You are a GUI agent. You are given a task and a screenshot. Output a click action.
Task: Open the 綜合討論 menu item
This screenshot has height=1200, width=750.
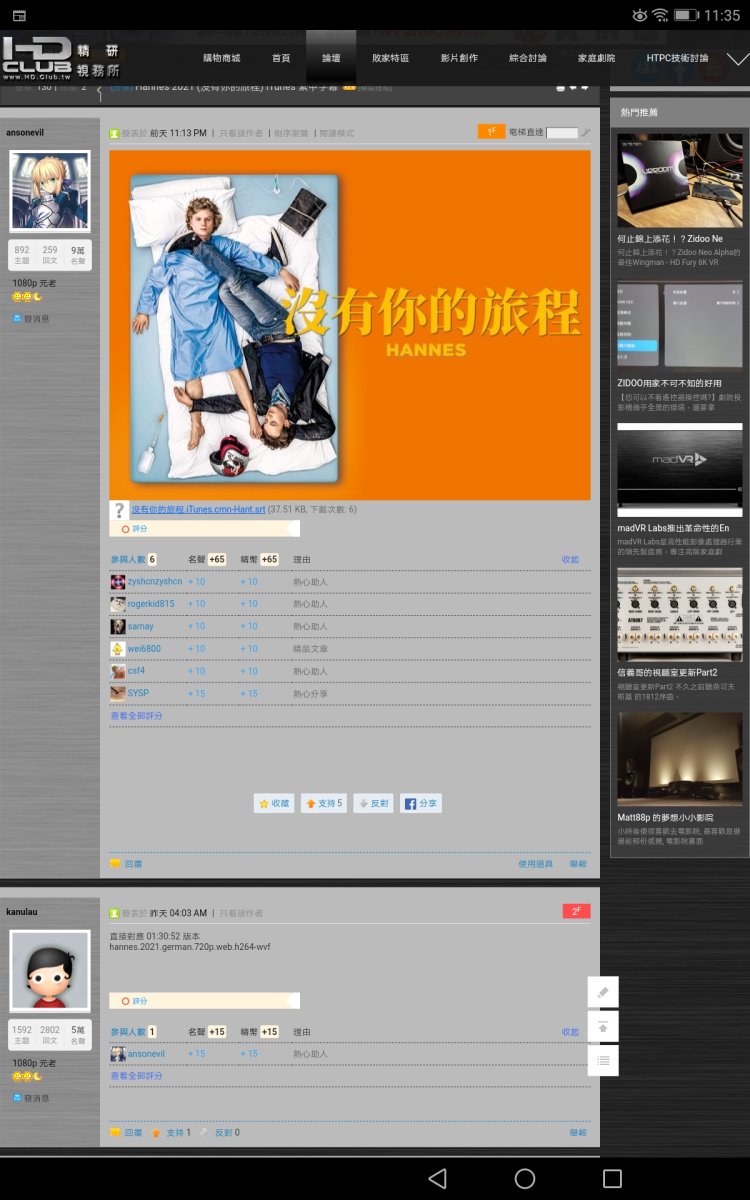pyautogui.click(x=528, y=58)
